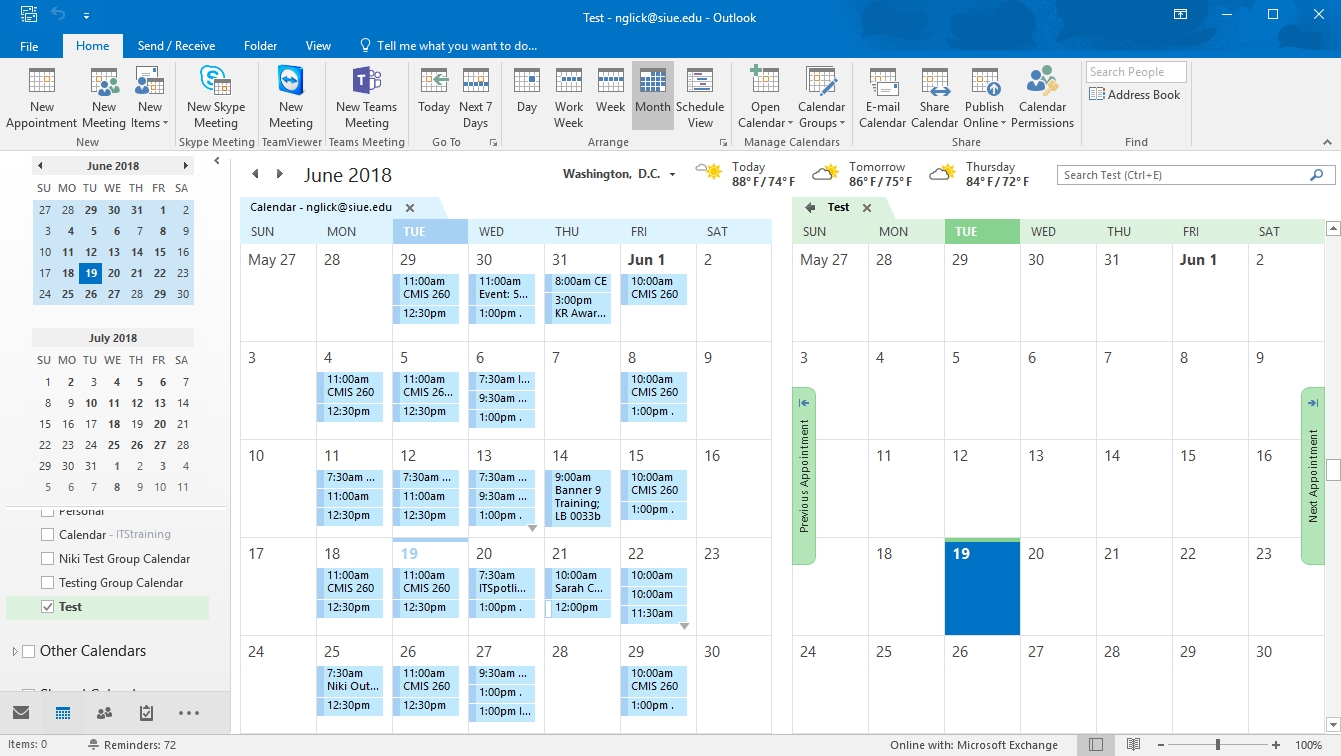1341x756 pixels.
Task: Open the Send / Receive ribbon tab
Action: 176,46
